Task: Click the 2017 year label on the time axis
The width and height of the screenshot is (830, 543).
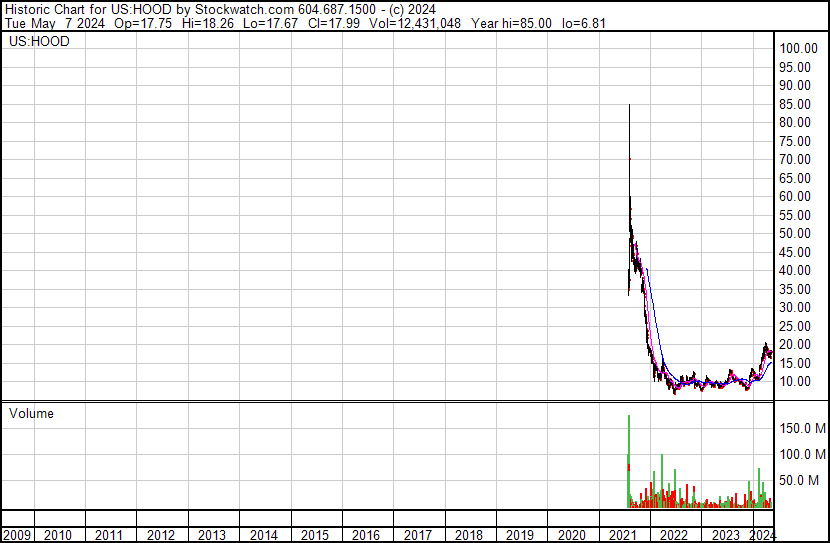Action: [x=418, y=535]
